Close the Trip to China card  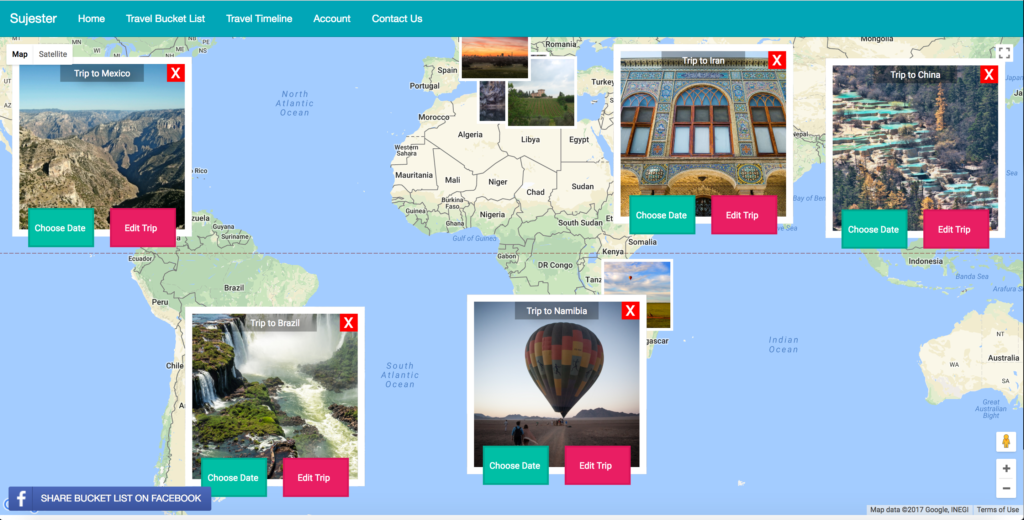click(x=989, y=74)
